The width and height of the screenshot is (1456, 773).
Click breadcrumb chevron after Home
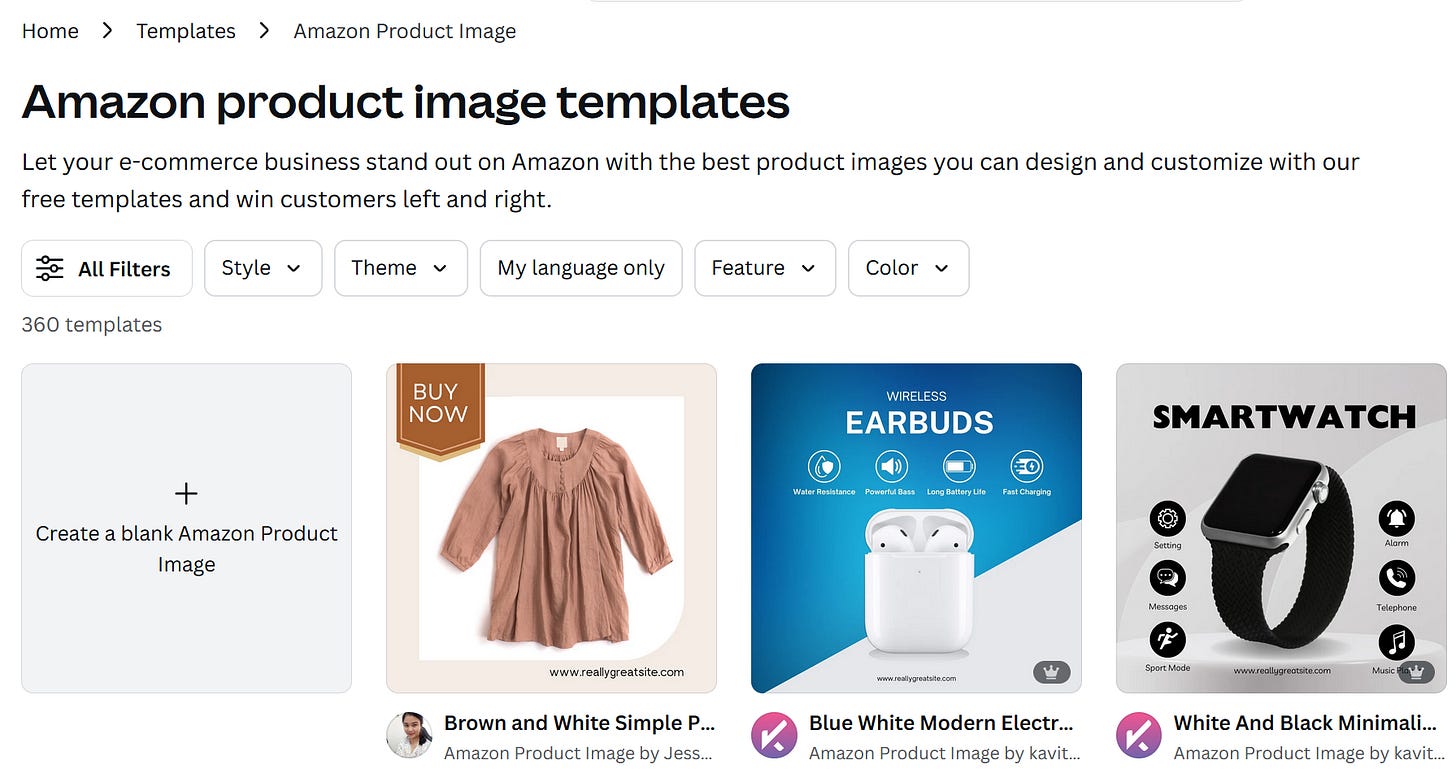[107, 31]
